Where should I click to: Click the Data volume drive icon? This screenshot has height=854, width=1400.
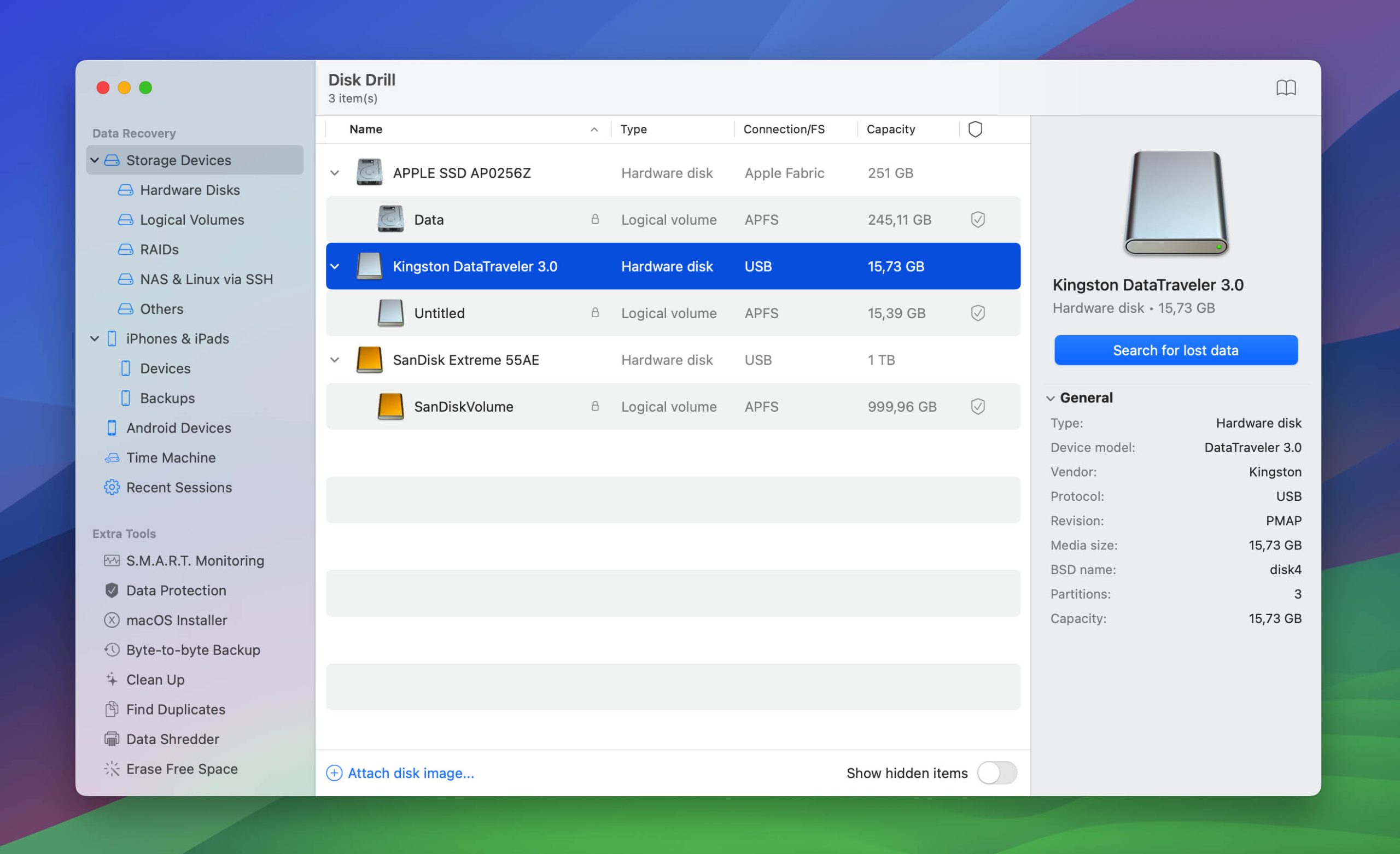[x=390, y=219]
